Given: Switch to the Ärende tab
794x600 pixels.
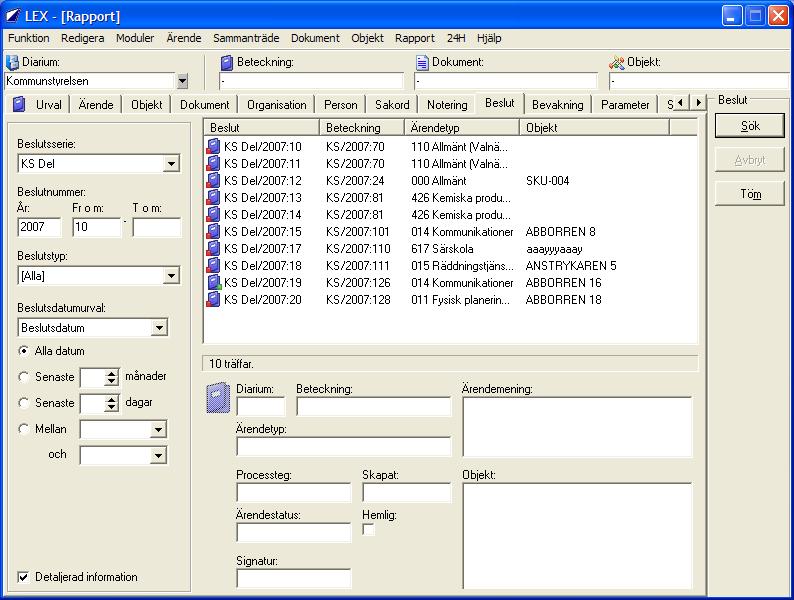Looking at the screenshot, I should coord(96,105).
